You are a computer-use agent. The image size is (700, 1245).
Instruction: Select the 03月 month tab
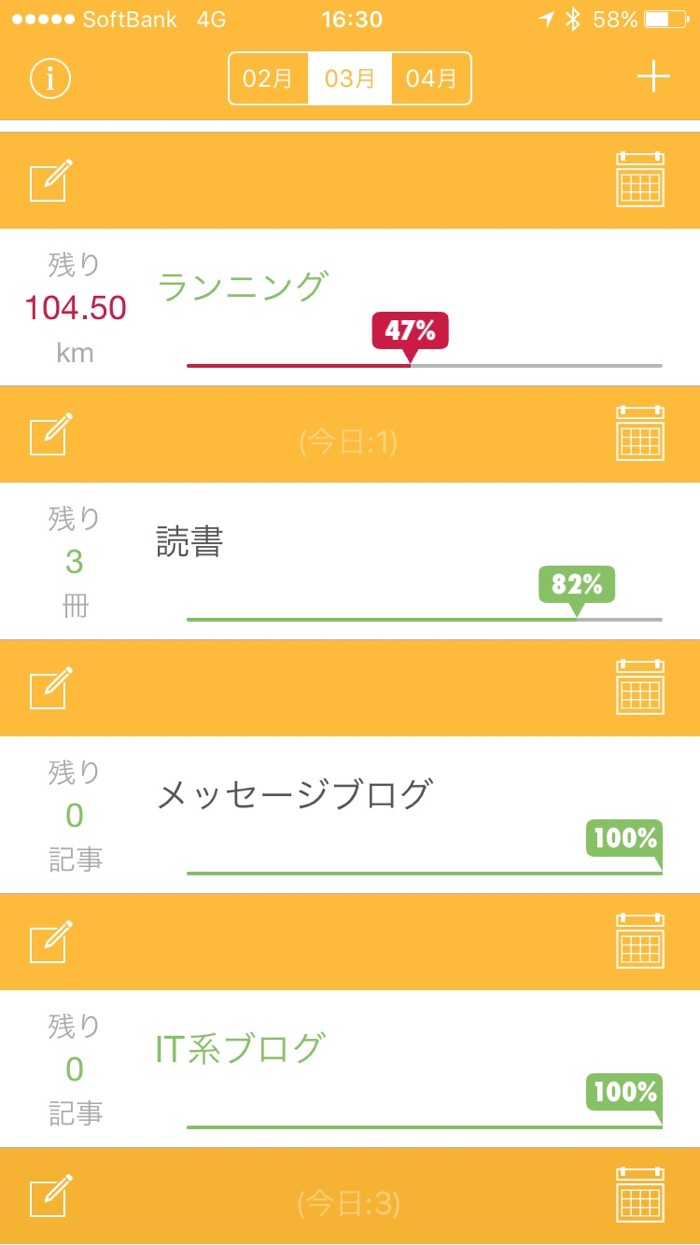(x=350, y=78)
